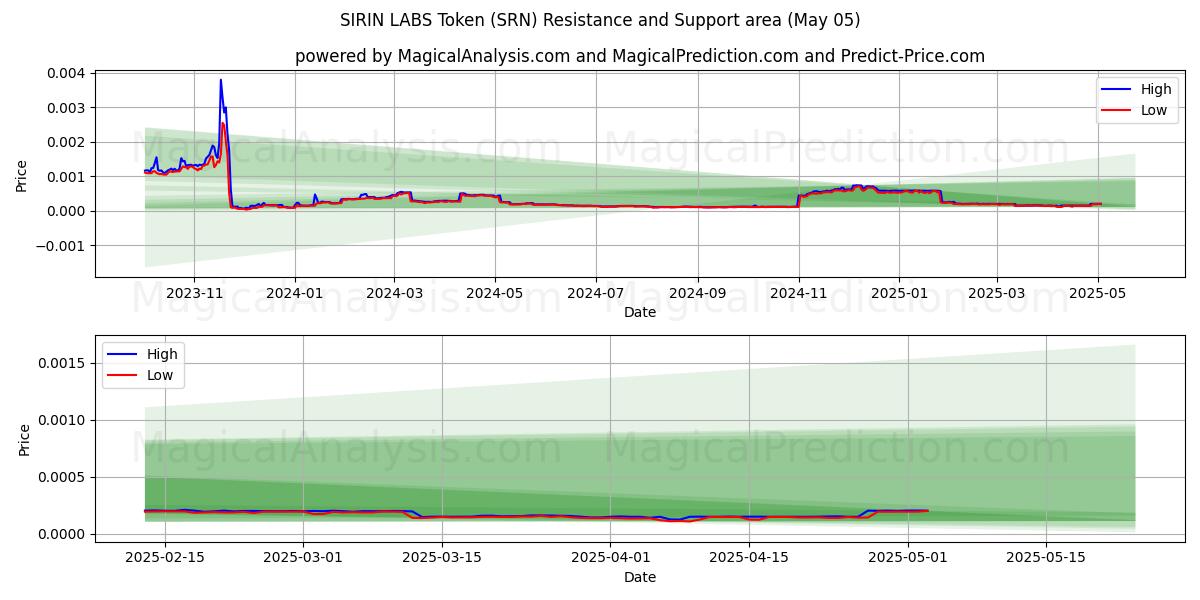The height and width of the screenshot is (600, 1200).
Task: Click the 0.004 tick on upper chart's price axis
Action: [x=68, y=73]
